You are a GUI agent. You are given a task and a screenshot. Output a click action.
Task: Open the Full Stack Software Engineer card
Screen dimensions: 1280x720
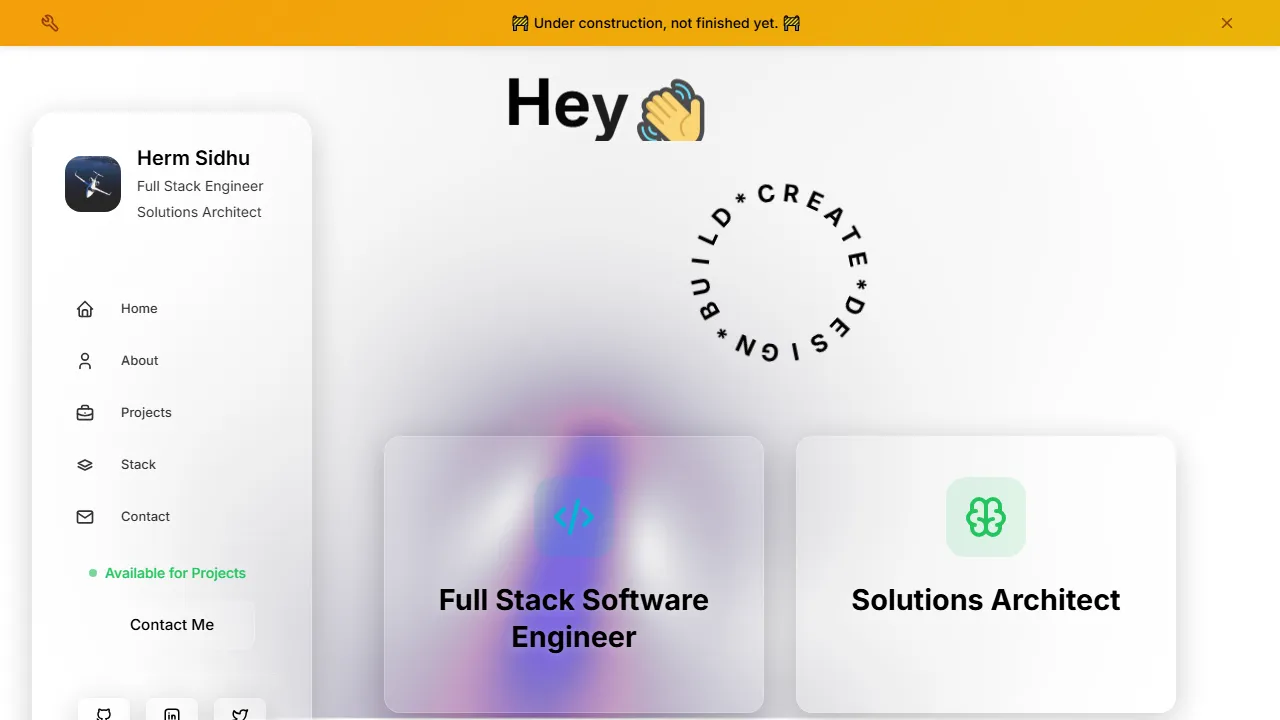click(x=574, y=575)
